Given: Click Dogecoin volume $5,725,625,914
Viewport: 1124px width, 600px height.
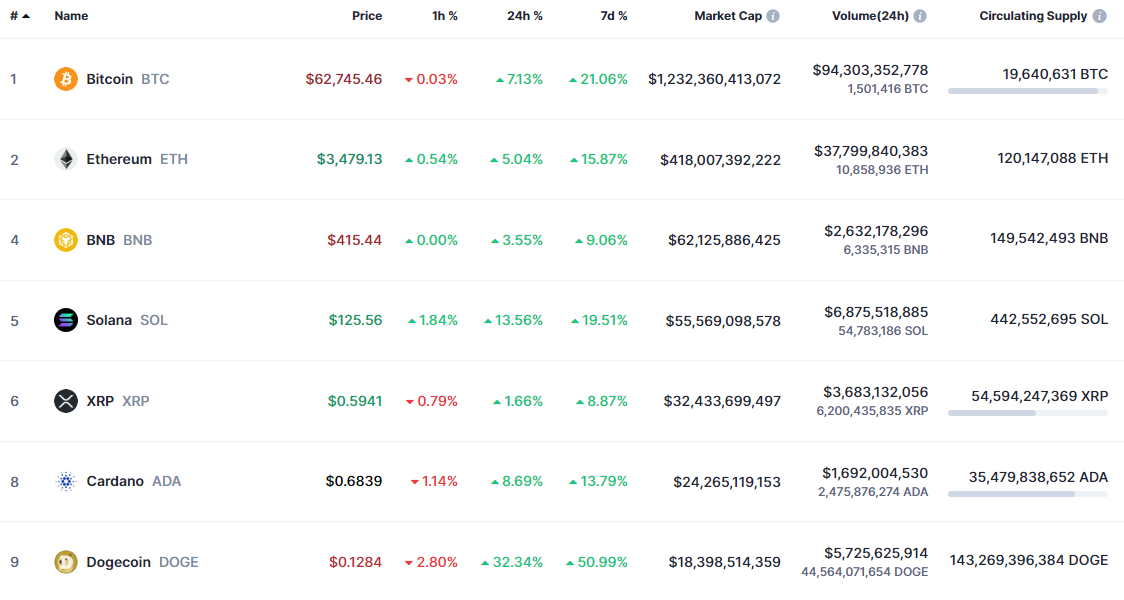Looking at the screenshot, I should 876,553.
